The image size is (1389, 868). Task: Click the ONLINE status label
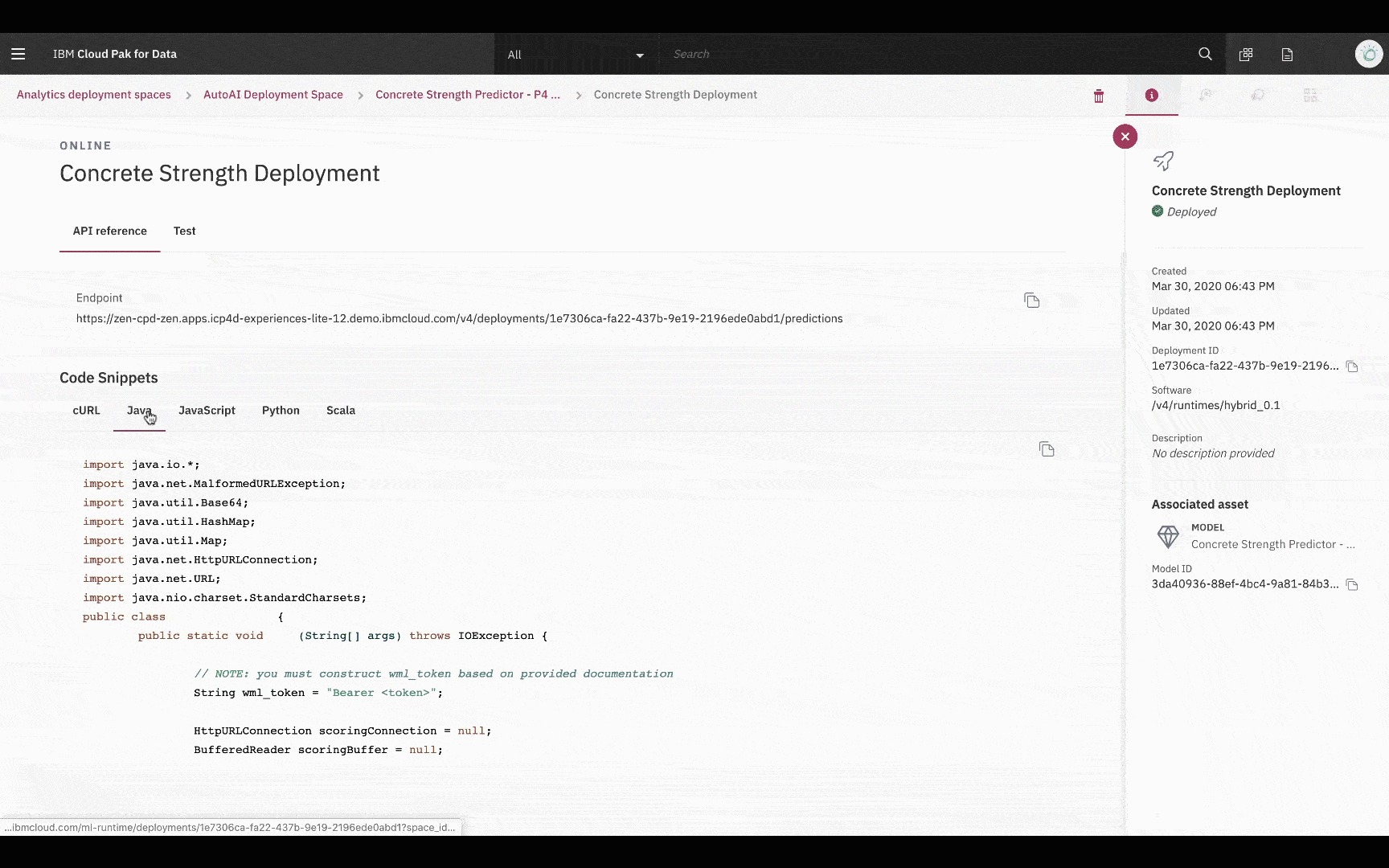click(x=85, y=145)
